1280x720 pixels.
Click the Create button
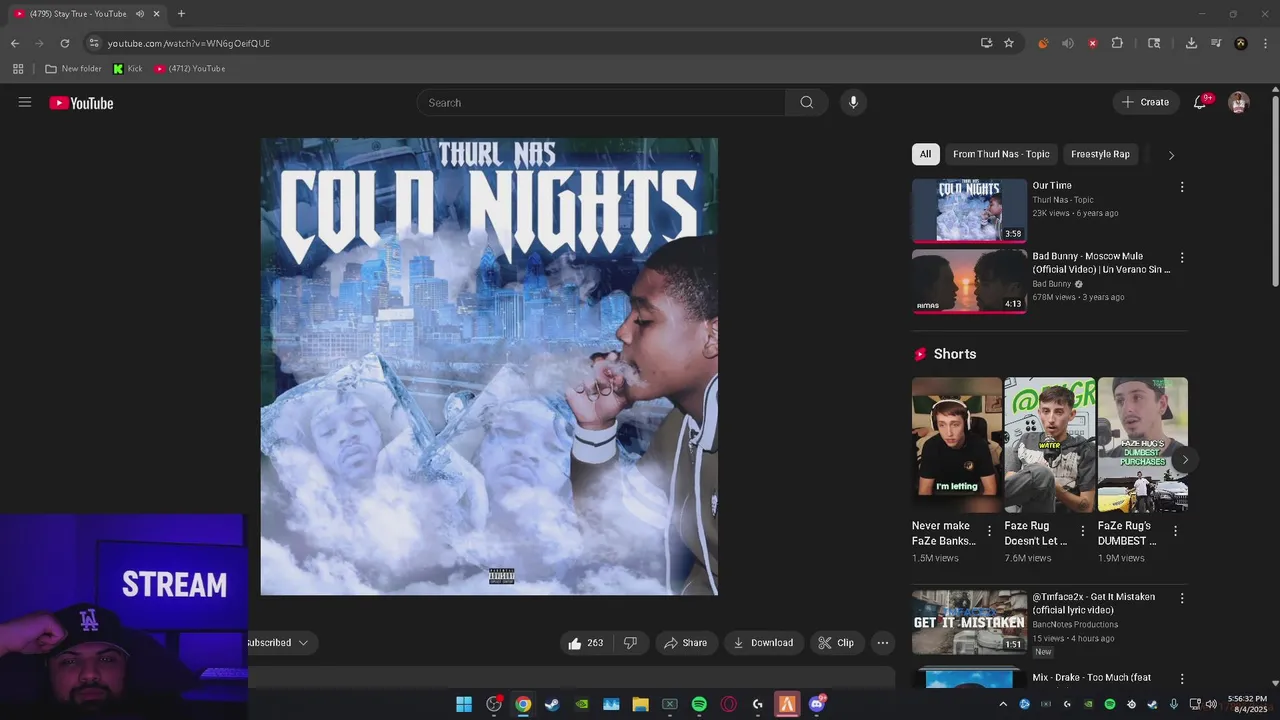tap(1145, 102)
